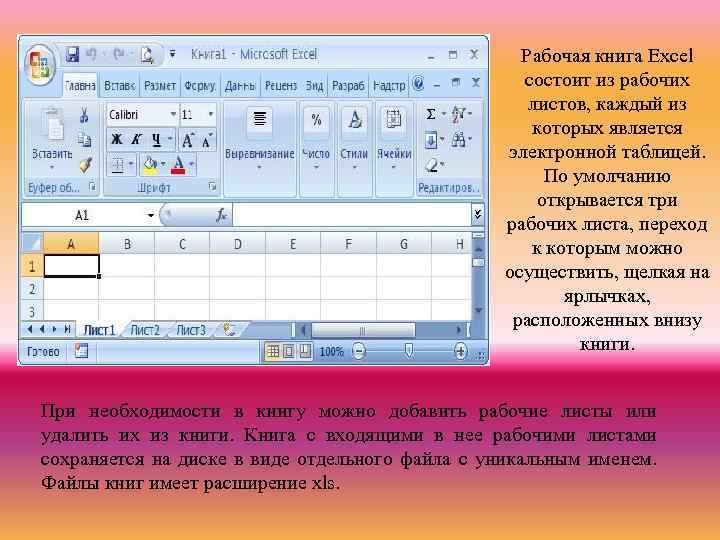Open the Вставка ribbon tab

(119, 86)
